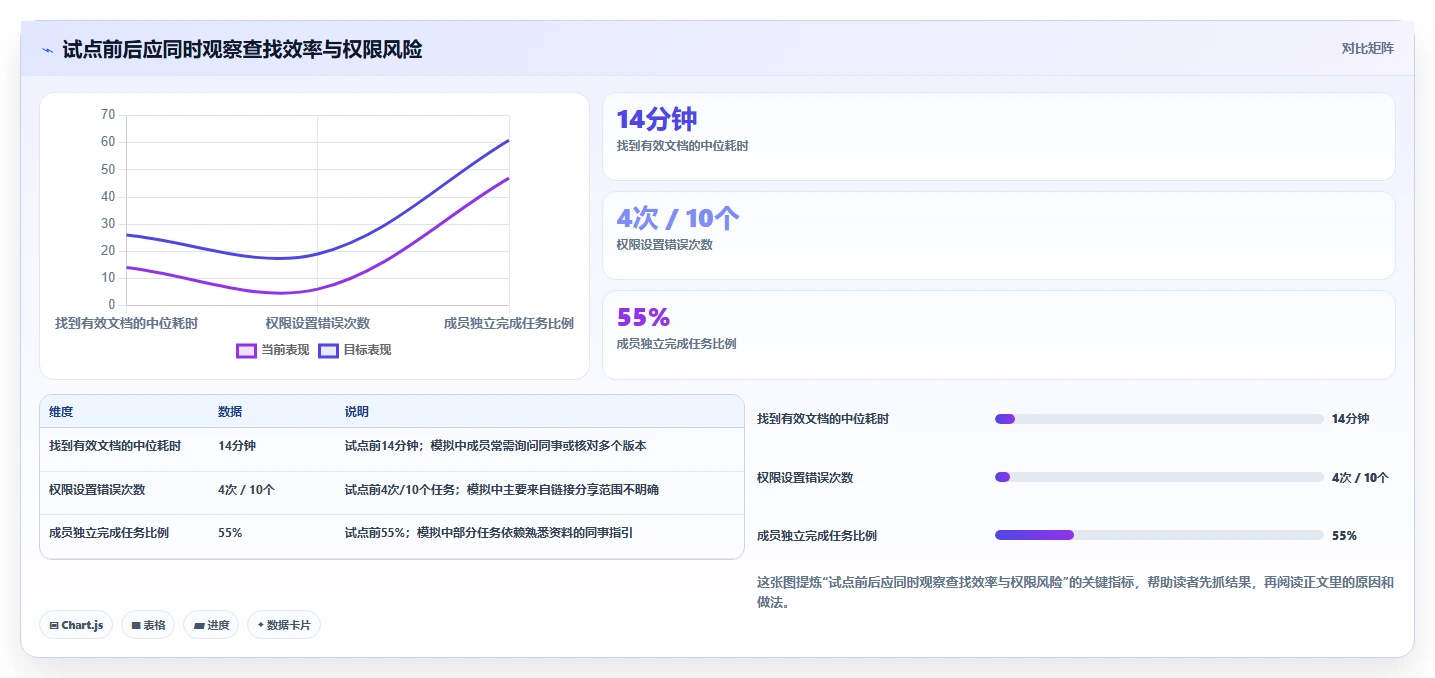The height and width of the screenshot is (678, 1435).
Task: Toggle the 当前表现 legend swatch
Action: [x=247, y=350]
